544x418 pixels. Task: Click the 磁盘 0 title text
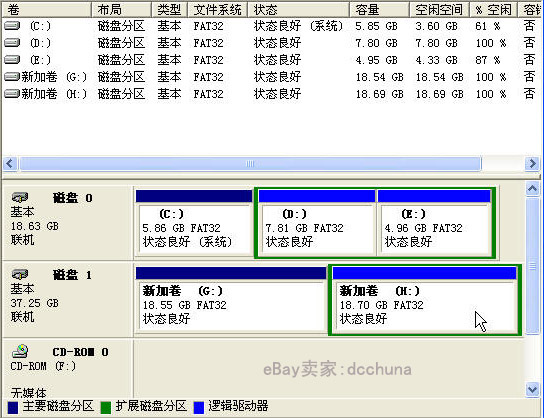73,198
